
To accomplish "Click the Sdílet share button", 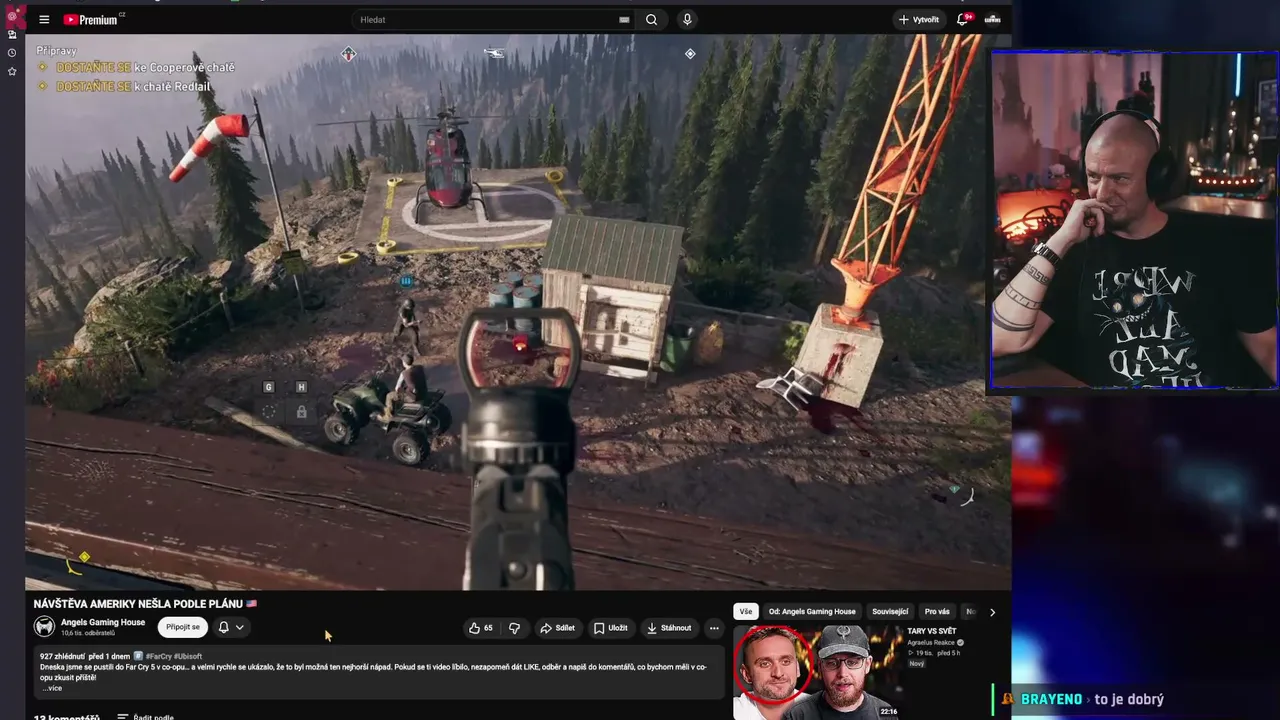I will click(557, 628).
